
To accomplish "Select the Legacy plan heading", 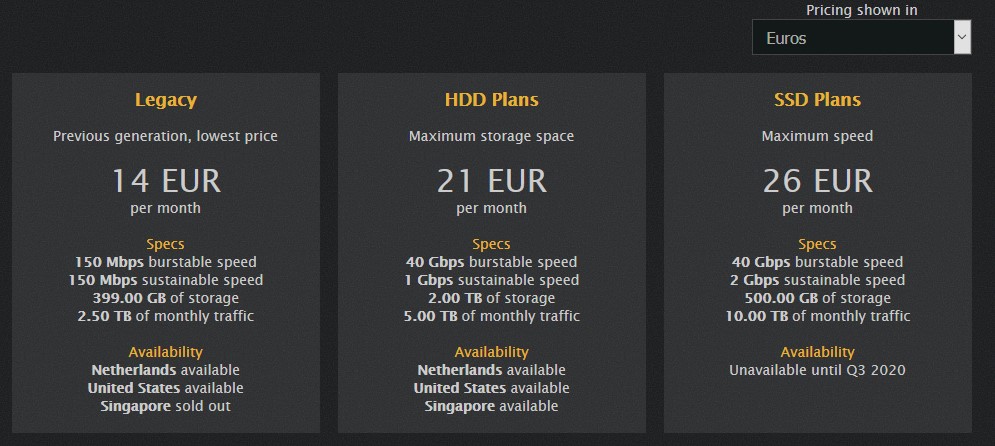I will point(166,100).
